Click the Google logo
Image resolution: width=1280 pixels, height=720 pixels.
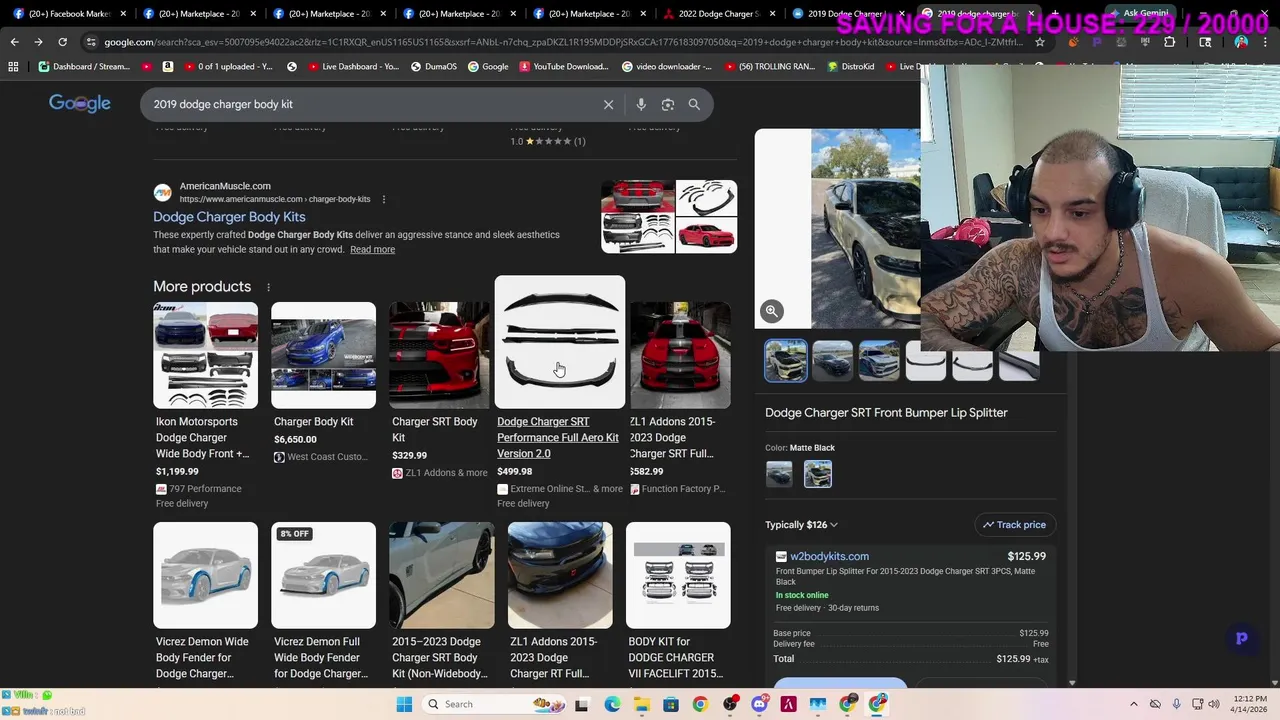pyautogui.click(x=80, y=104)
